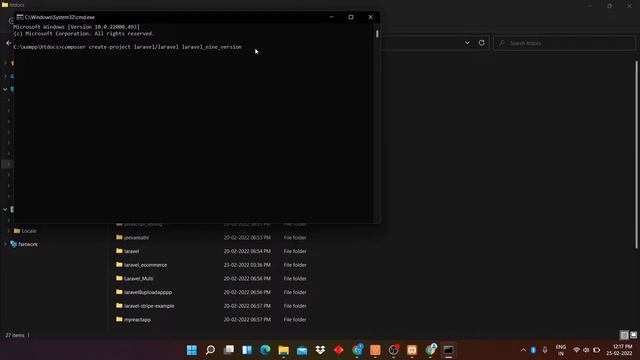Open the Windows Start menu

(x=191, y=350)
